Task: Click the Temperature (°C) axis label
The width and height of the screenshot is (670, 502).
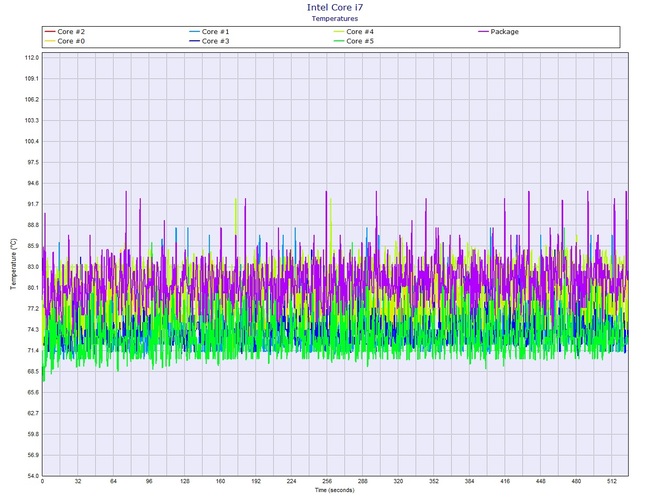Action: pos(14,264)
